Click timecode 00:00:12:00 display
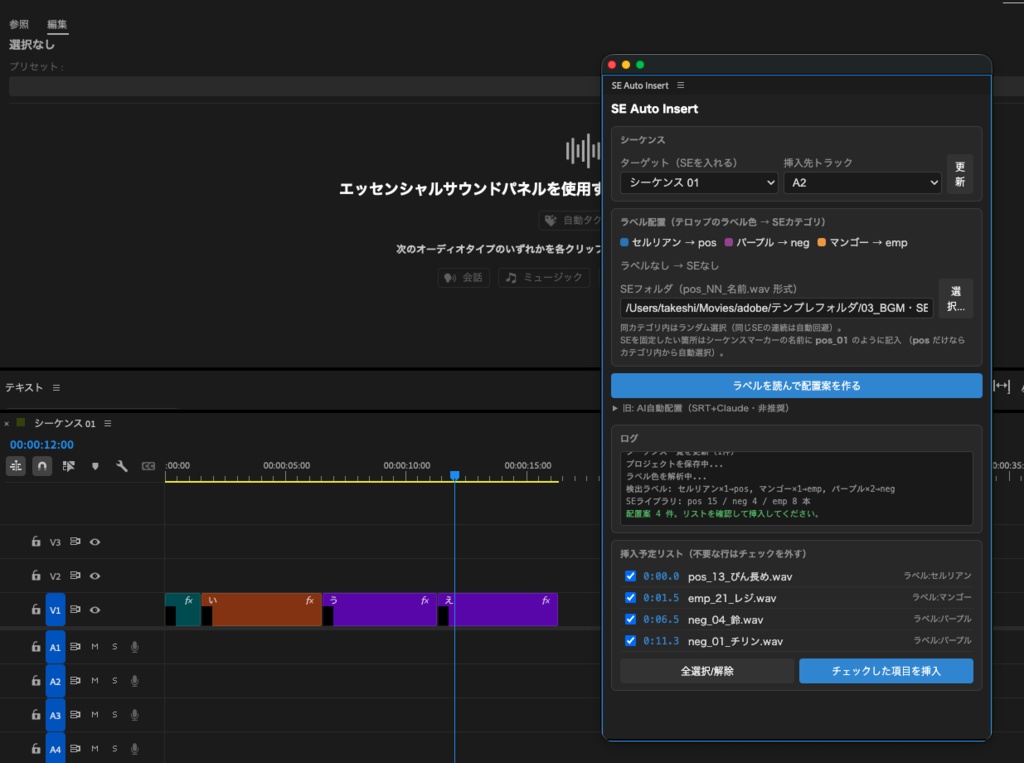Screen dimensions: 1024x763 (x=42, y=445)
